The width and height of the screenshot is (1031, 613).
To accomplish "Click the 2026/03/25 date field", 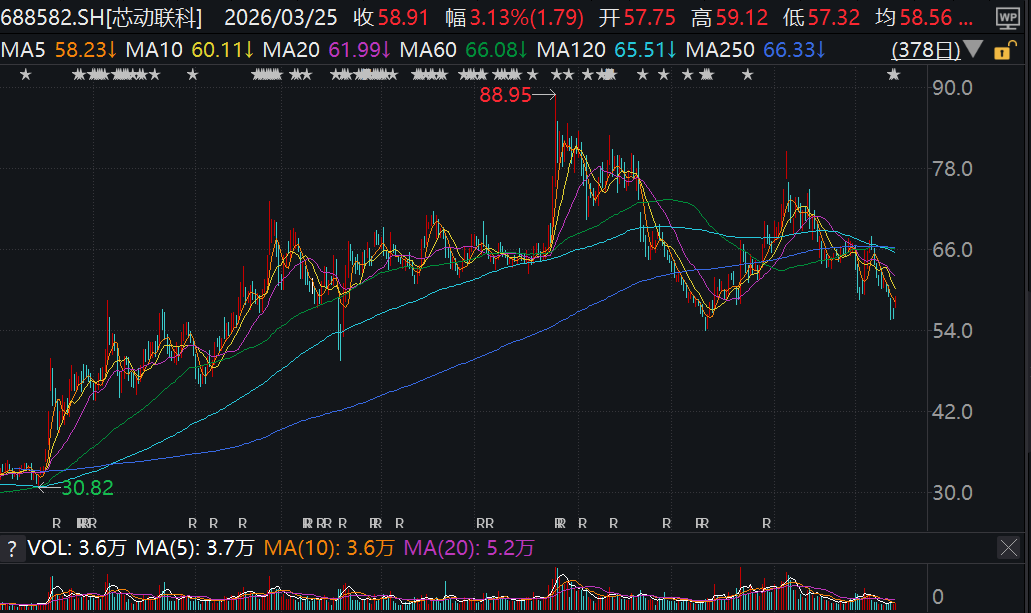I will tap(281, 18).
